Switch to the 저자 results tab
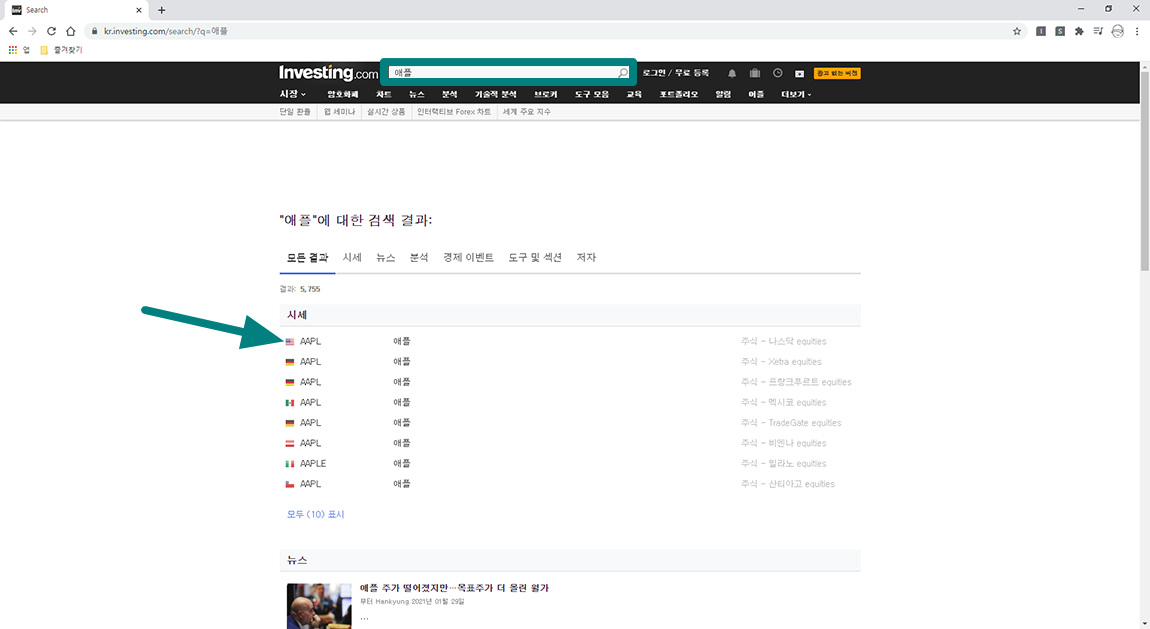Image resolution: width=1150 pixels, height=629 pixels. click(586, 257)
